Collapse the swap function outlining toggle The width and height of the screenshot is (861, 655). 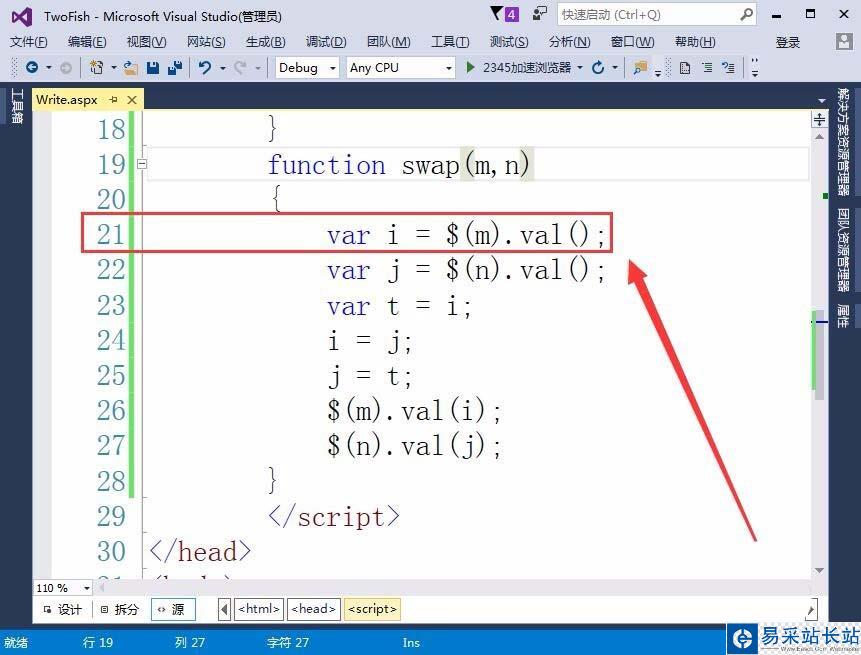click(x=142, y=164)
